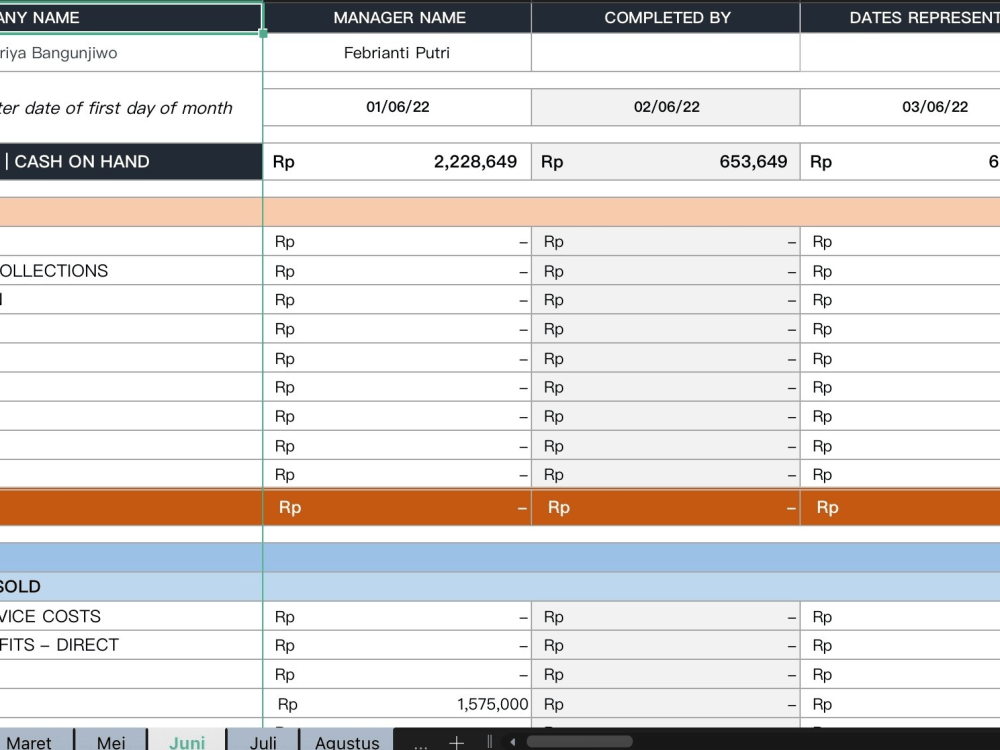
Task: Click the tab bar split handle
Action: 489,742
